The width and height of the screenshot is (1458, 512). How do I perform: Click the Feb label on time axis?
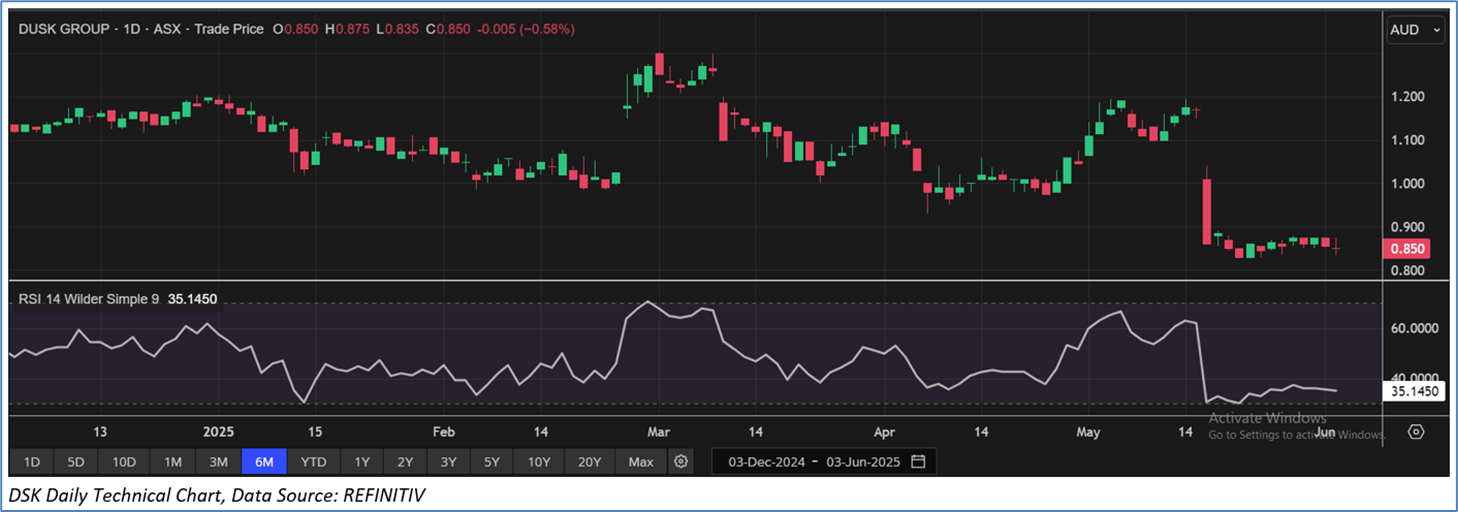(x=443, y=432)
